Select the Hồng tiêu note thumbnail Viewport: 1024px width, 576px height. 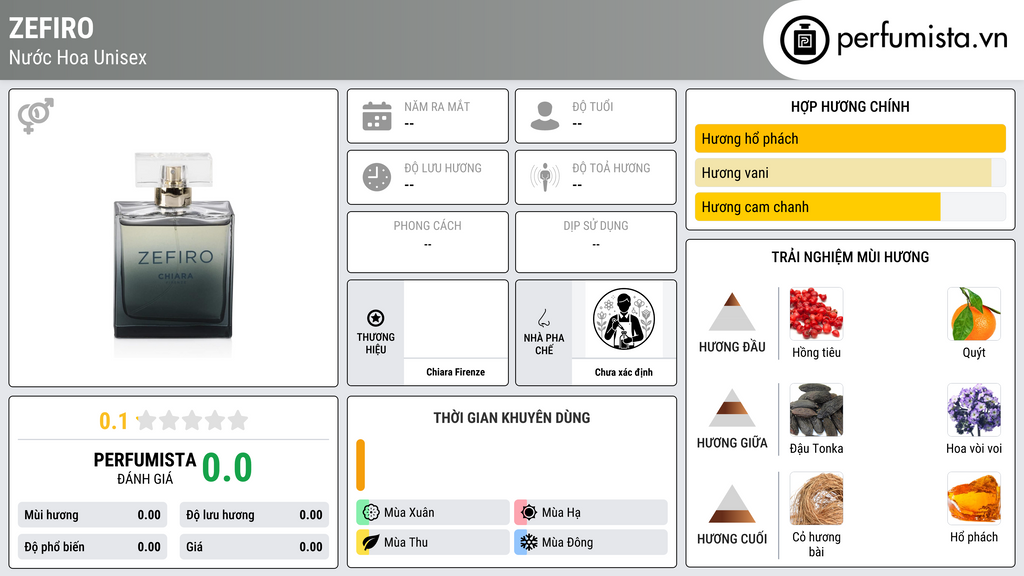(x=816, y=313)
